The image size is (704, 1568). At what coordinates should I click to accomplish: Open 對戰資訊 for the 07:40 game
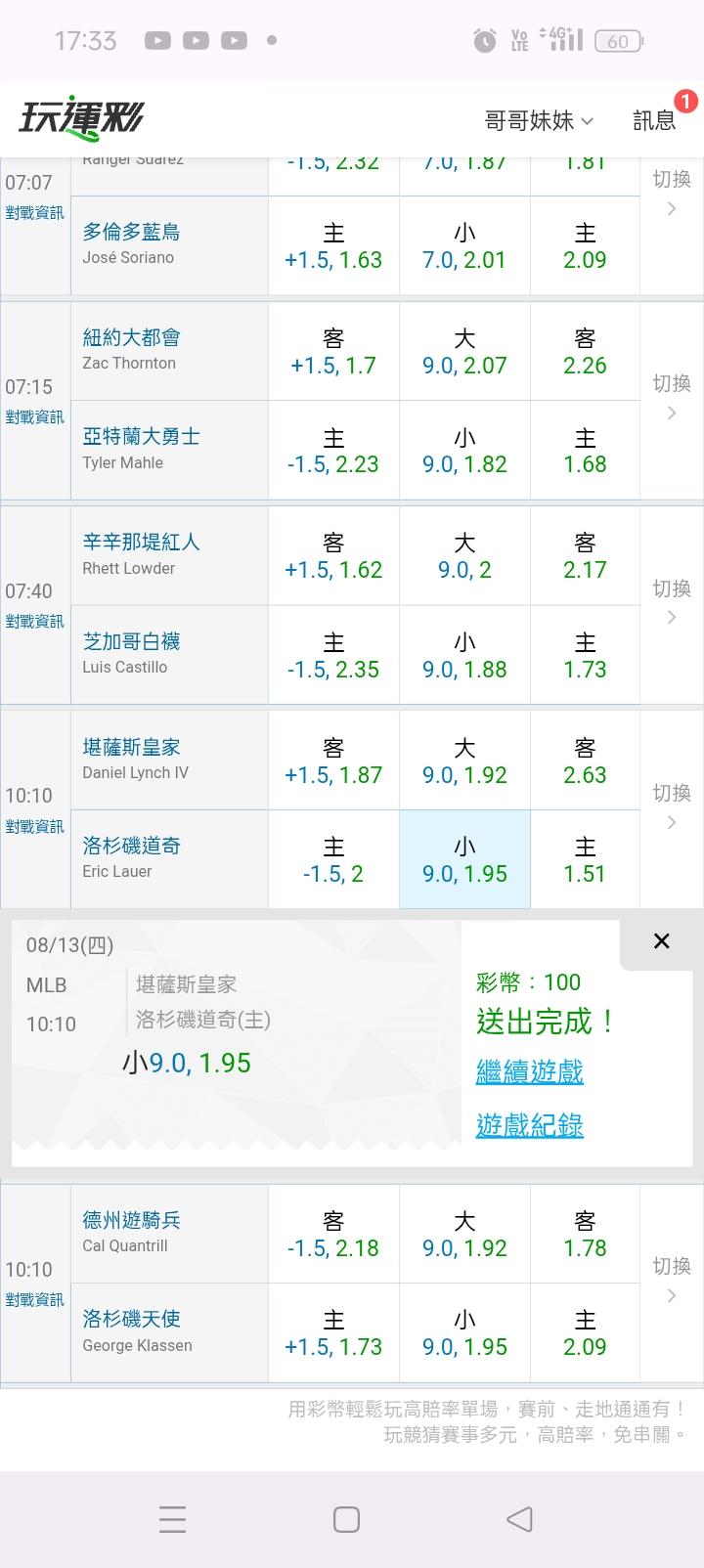pyautogui.click(x=34, y=622)
